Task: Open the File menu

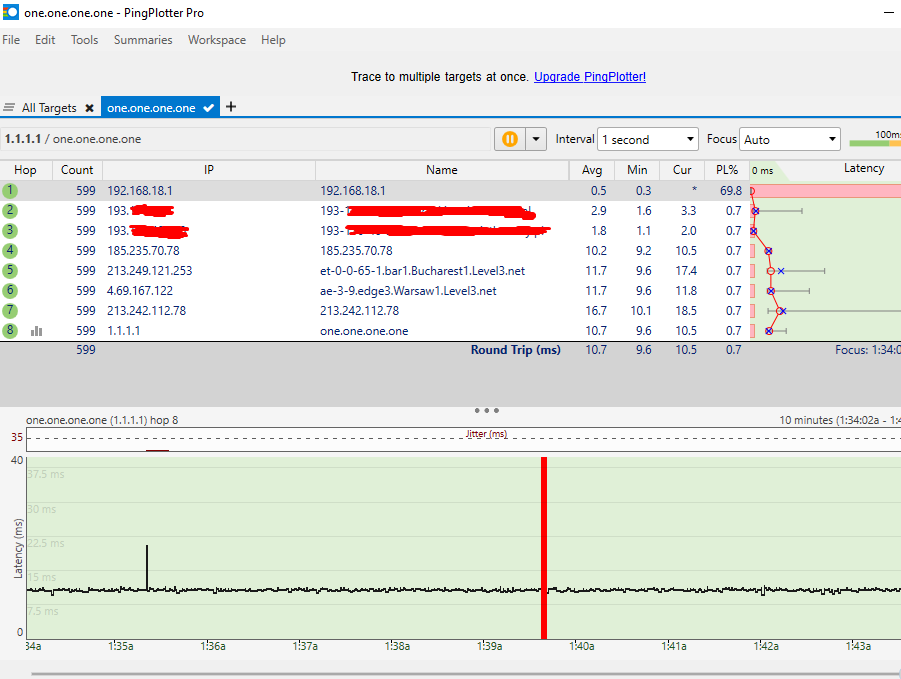Action: (11, 40)
